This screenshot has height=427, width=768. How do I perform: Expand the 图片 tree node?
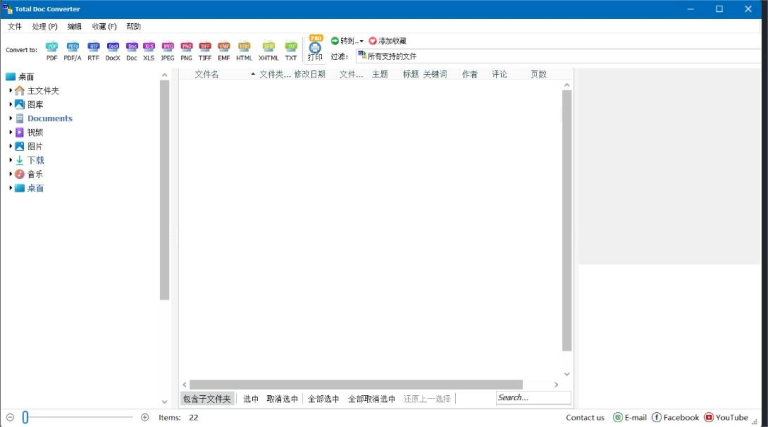(x=10, y=146)
